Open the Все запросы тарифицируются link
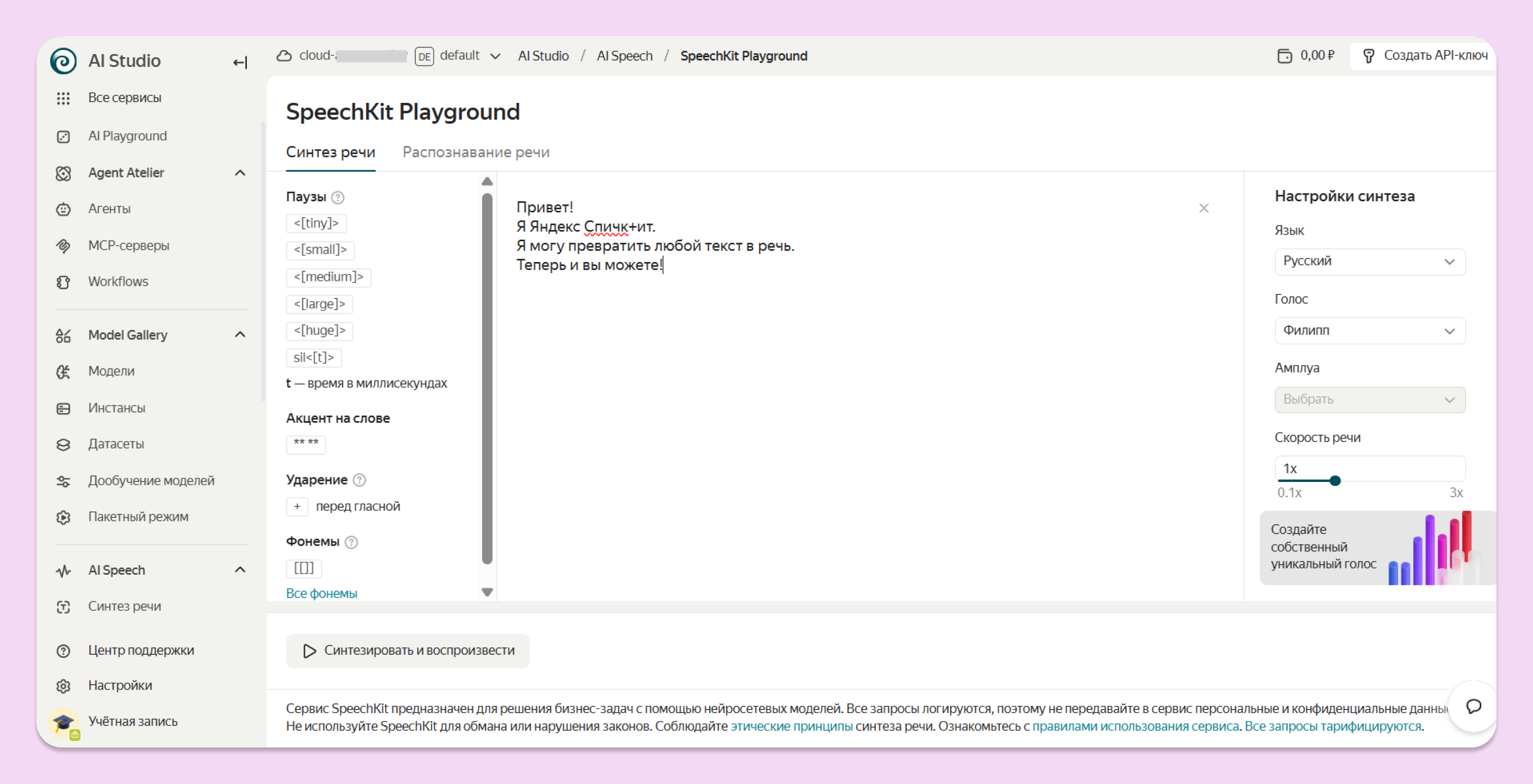 (x=1332, y=726)
